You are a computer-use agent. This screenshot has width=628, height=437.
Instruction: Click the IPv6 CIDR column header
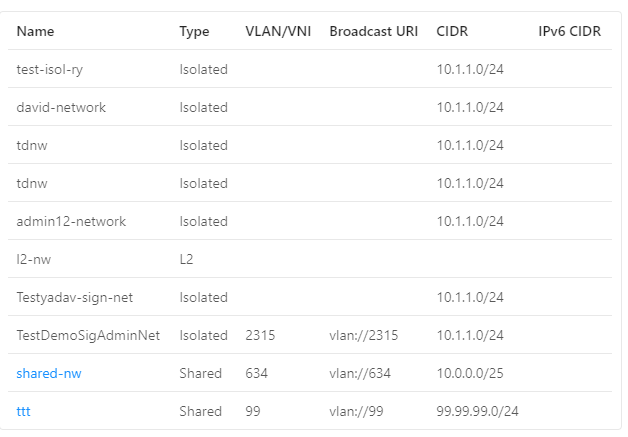click(569, 31)
